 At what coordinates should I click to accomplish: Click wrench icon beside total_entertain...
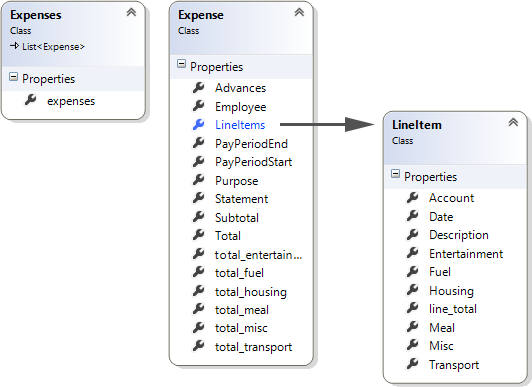pos(198,254)
